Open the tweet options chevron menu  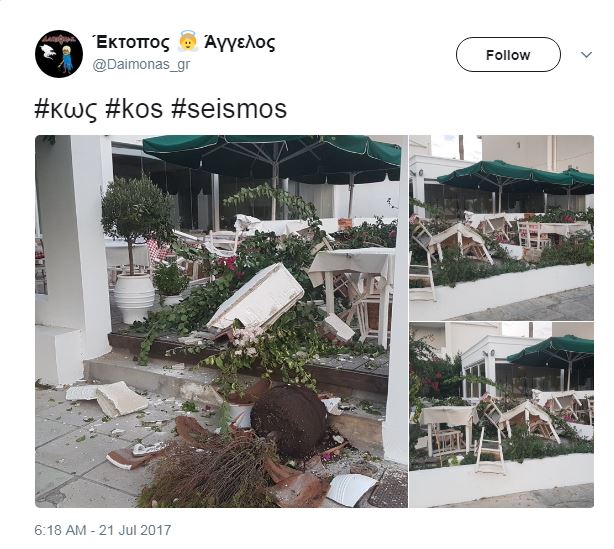click(x=586, y=55)
